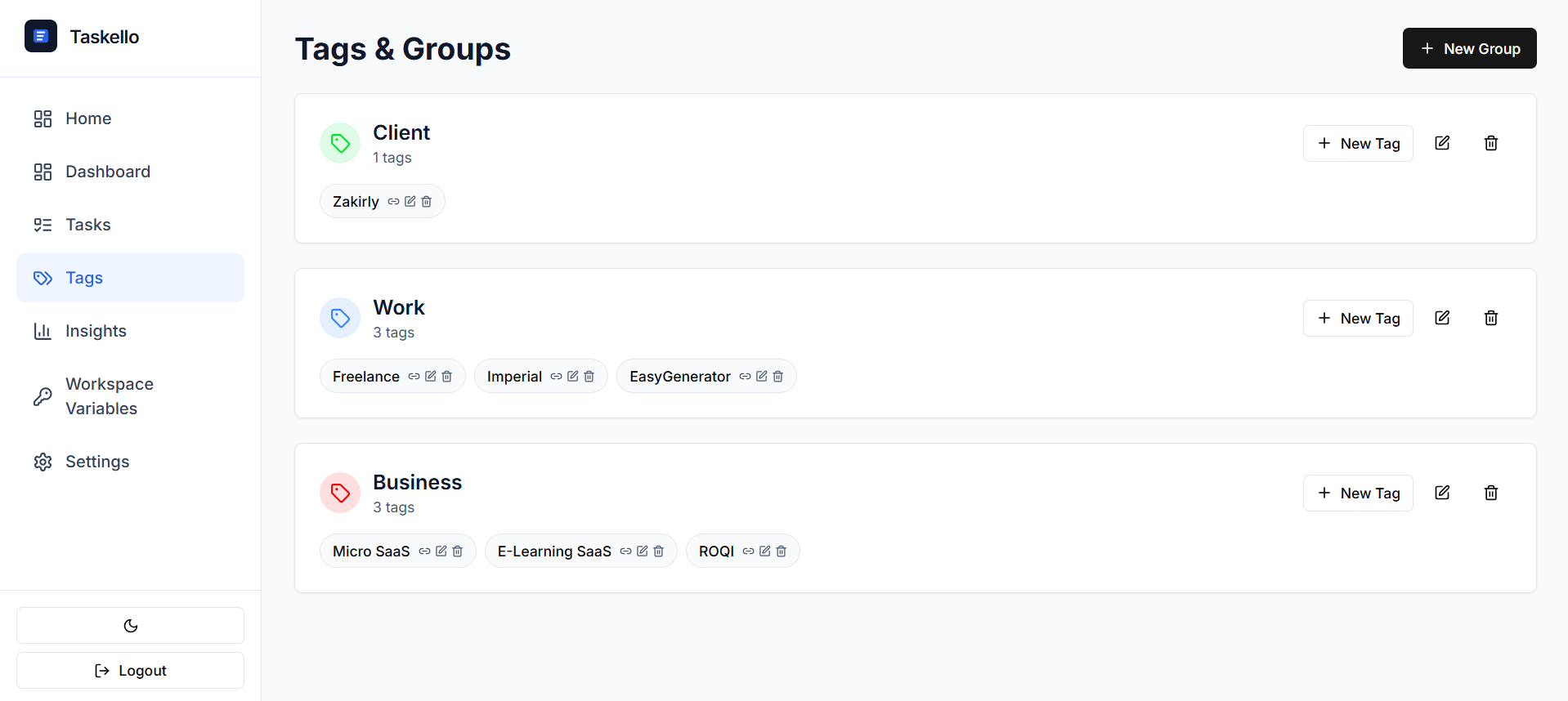Open the Home page
This screenshot has width=1568, height=701.
click(130, 118)
